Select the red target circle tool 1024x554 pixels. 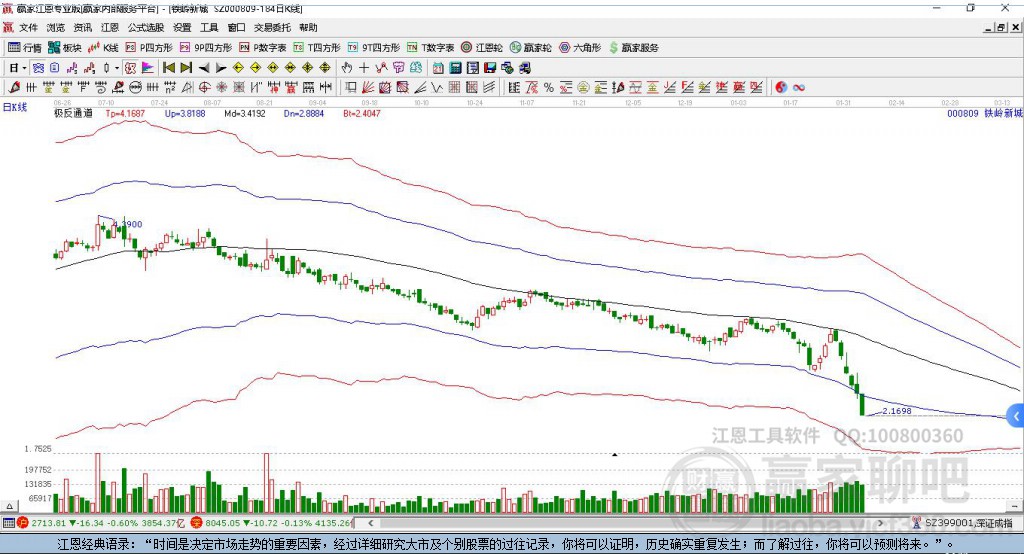[x=204, y=87]
